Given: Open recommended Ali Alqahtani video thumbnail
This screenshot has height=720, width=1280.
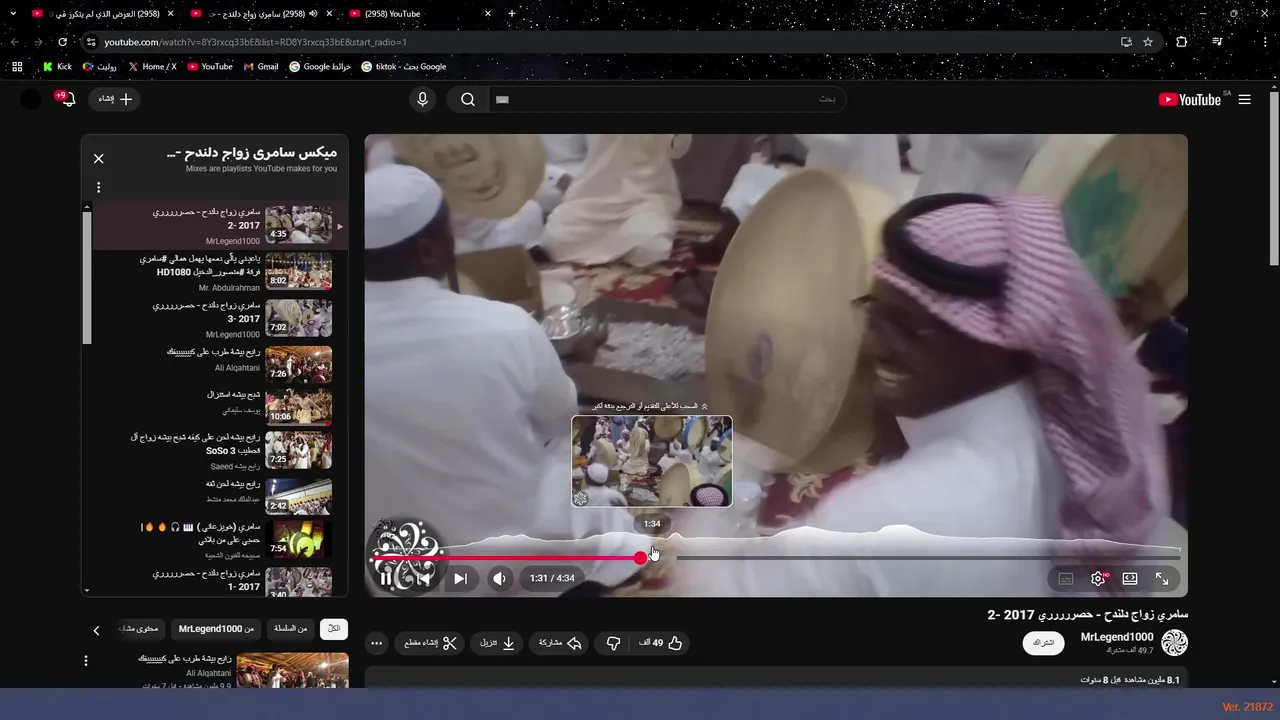Looking at the screenshot, I should tap(293, 669).
